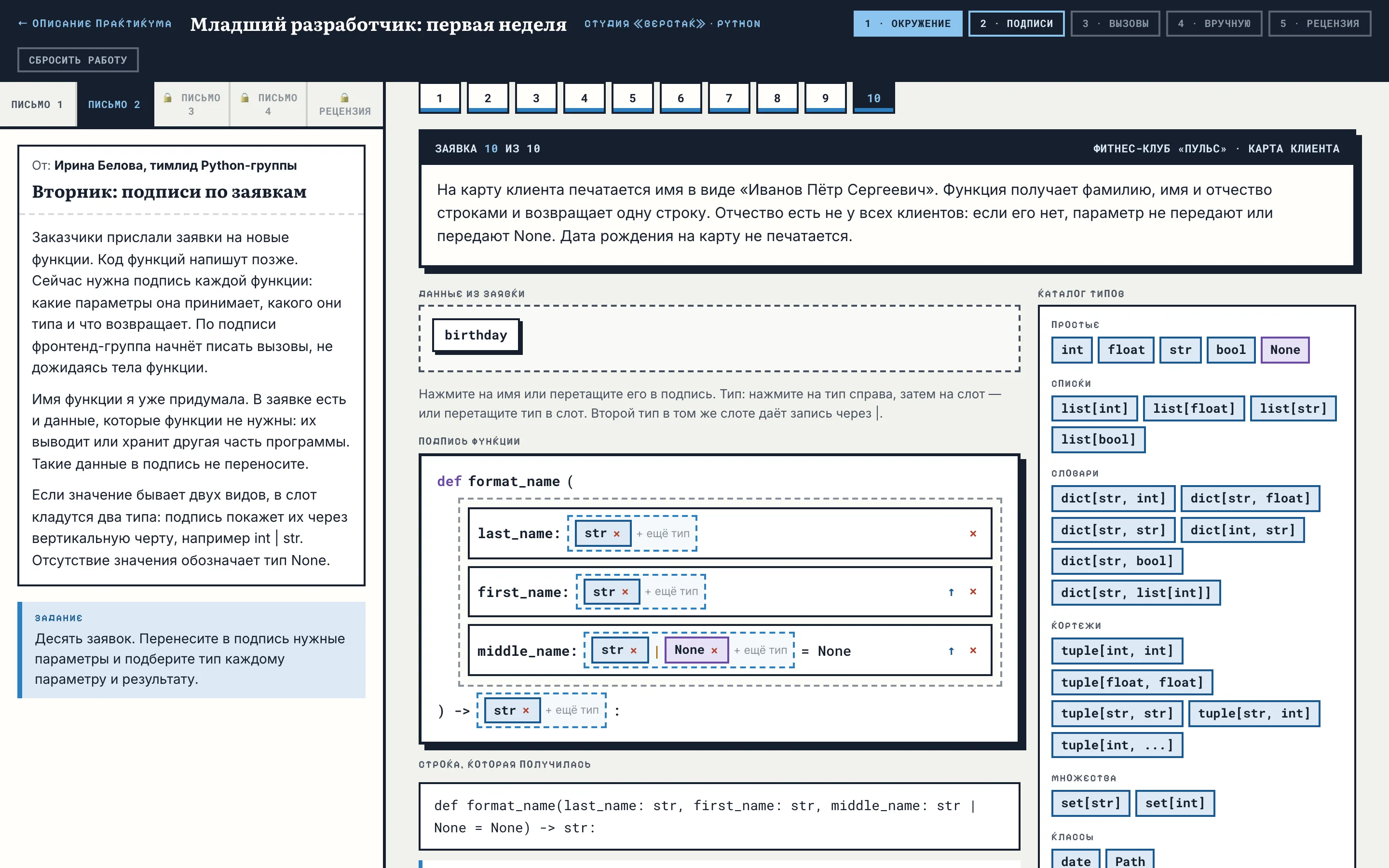Remove str from the return type slot
The image size is (1389, 868).
(526, 711)
